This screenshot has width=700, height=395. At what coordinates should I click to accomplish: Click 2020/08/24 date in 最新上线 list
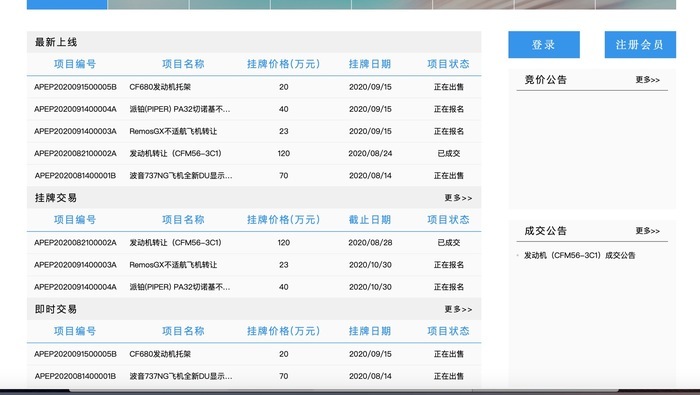(x=370, y=154)
